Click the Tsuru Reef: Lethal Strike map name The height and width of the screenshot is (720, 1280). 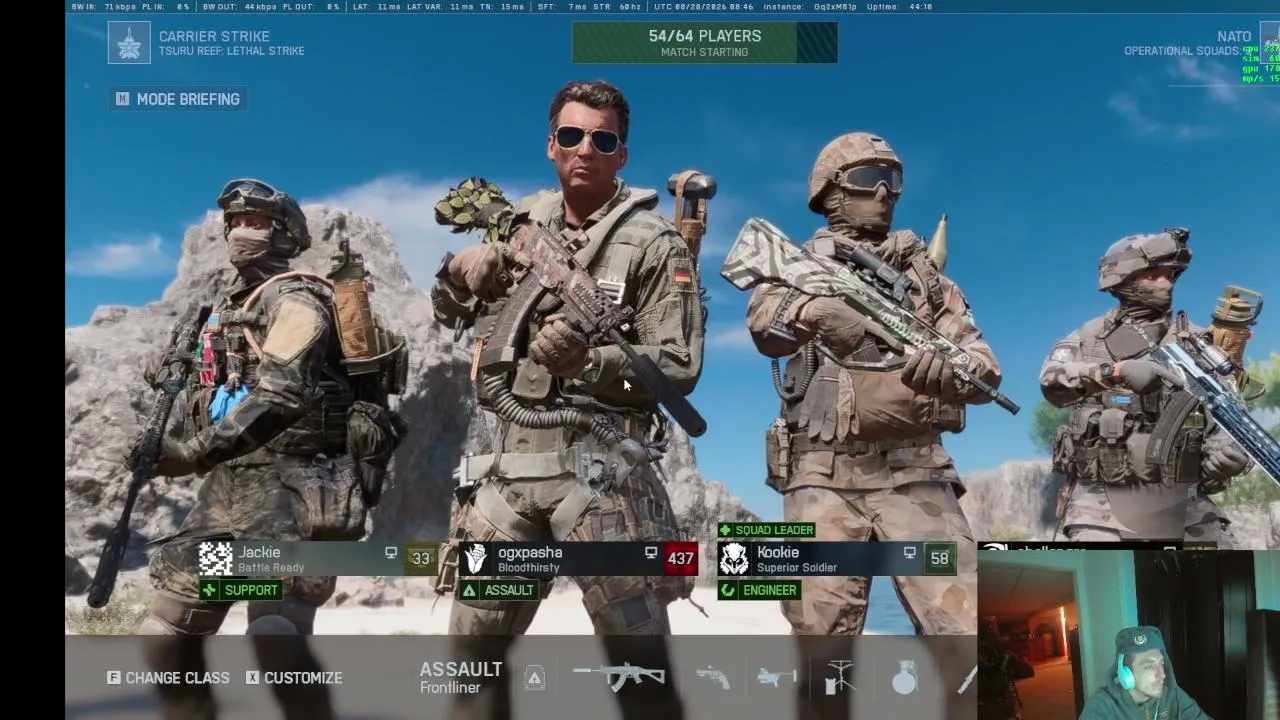click(x=232, y=51)
